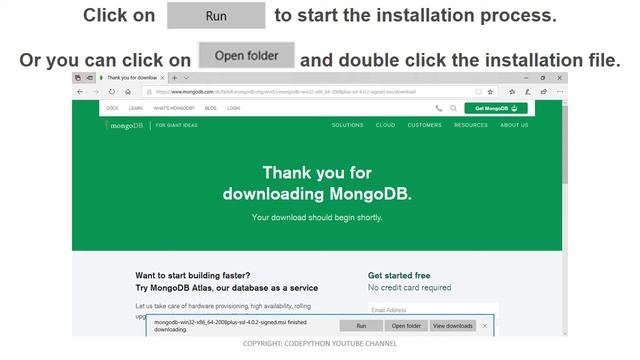Go back in the browser
This screenshot has width=640, height=360.
pyautogui.click(x=80, y=92)
